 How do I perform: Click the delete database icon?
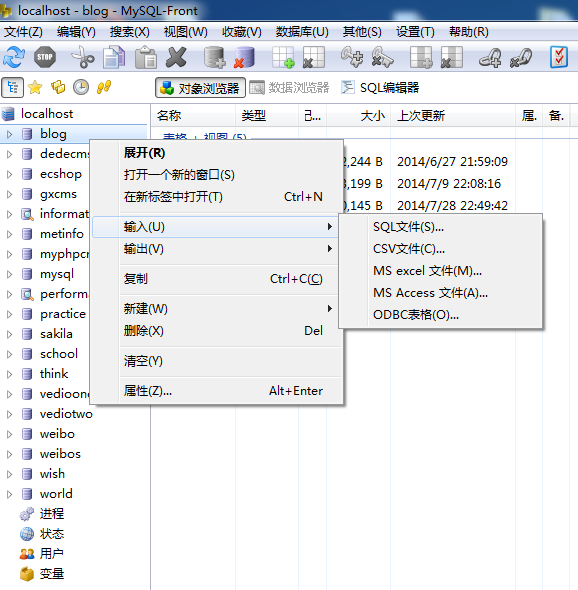pyautogui.click(x=244, y=57)
